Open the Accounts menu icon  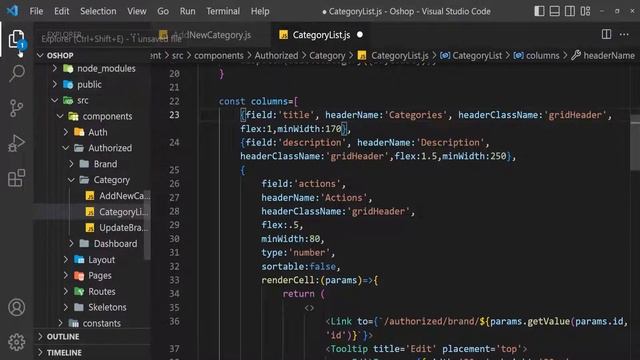[x=16, y=307]
